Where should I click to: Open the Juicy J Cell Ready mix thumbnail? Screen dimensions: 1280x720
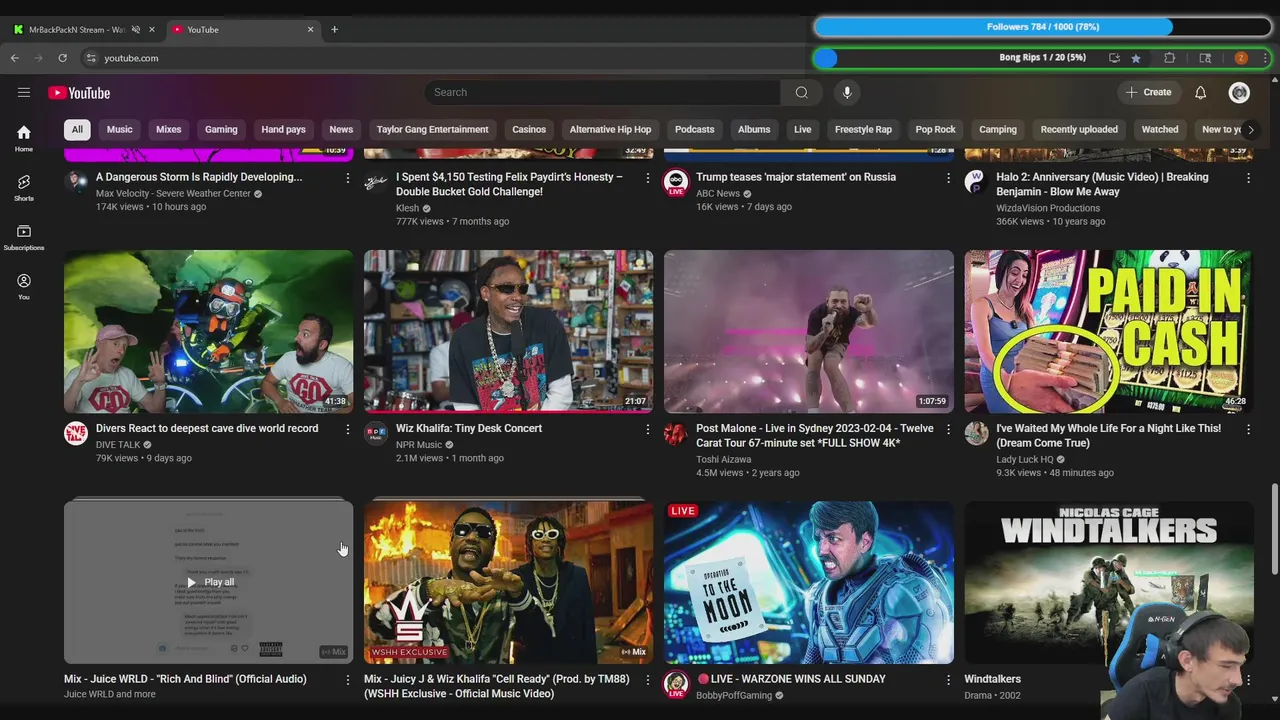pos(508,582)
